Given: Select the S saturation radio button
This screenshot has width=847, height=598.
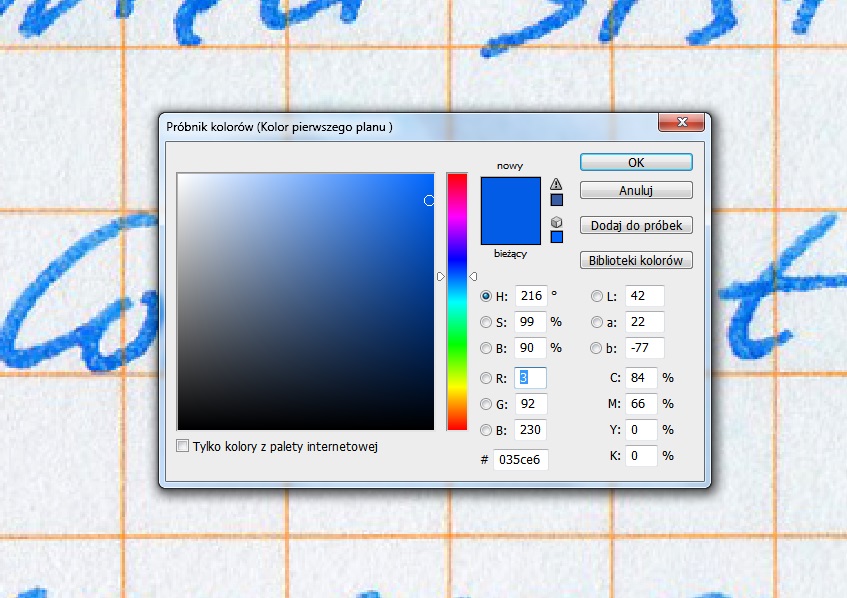Looking at the screenshot, I should tap(487, 323).
